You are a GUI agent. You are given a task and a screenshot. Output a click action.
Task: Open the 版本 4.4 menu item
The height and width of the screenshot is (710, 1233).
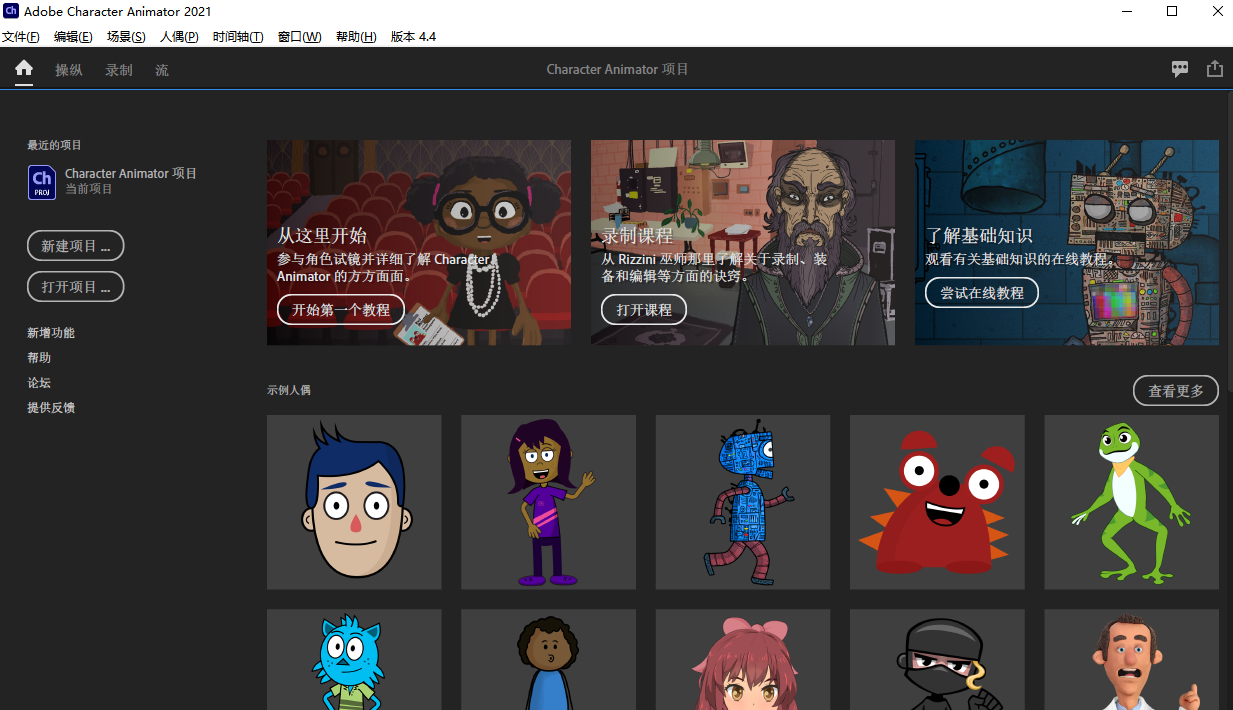pyautogui.click(x=413, y=37)
